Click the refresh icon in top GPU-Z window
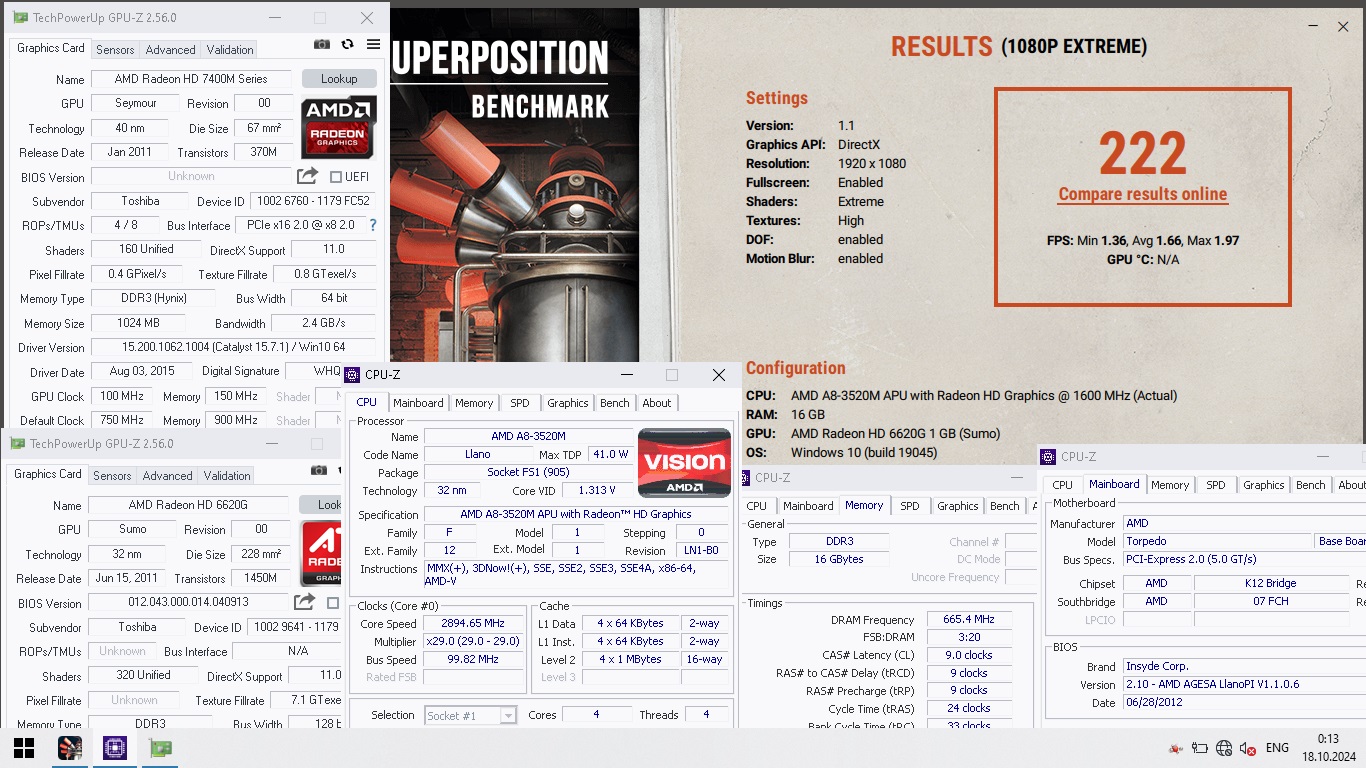The width and height of the screenshot is (1366, 768). 347,44
